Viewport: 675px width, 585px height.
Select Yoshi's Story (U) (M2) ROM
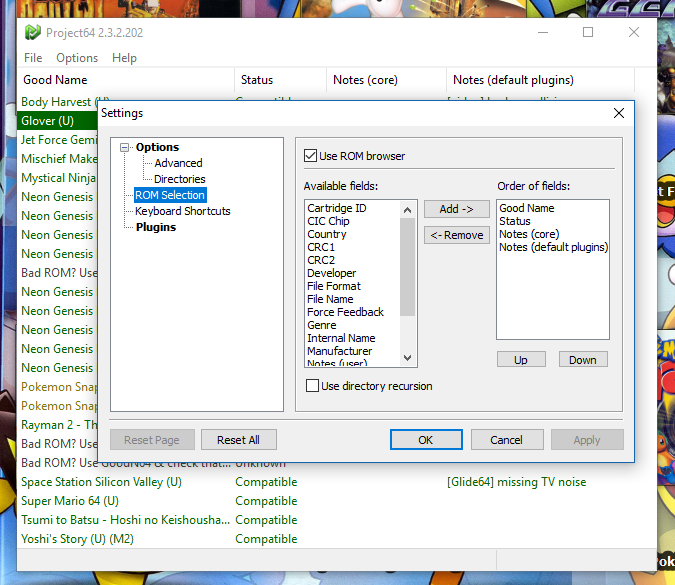click(x=77, y=539)
